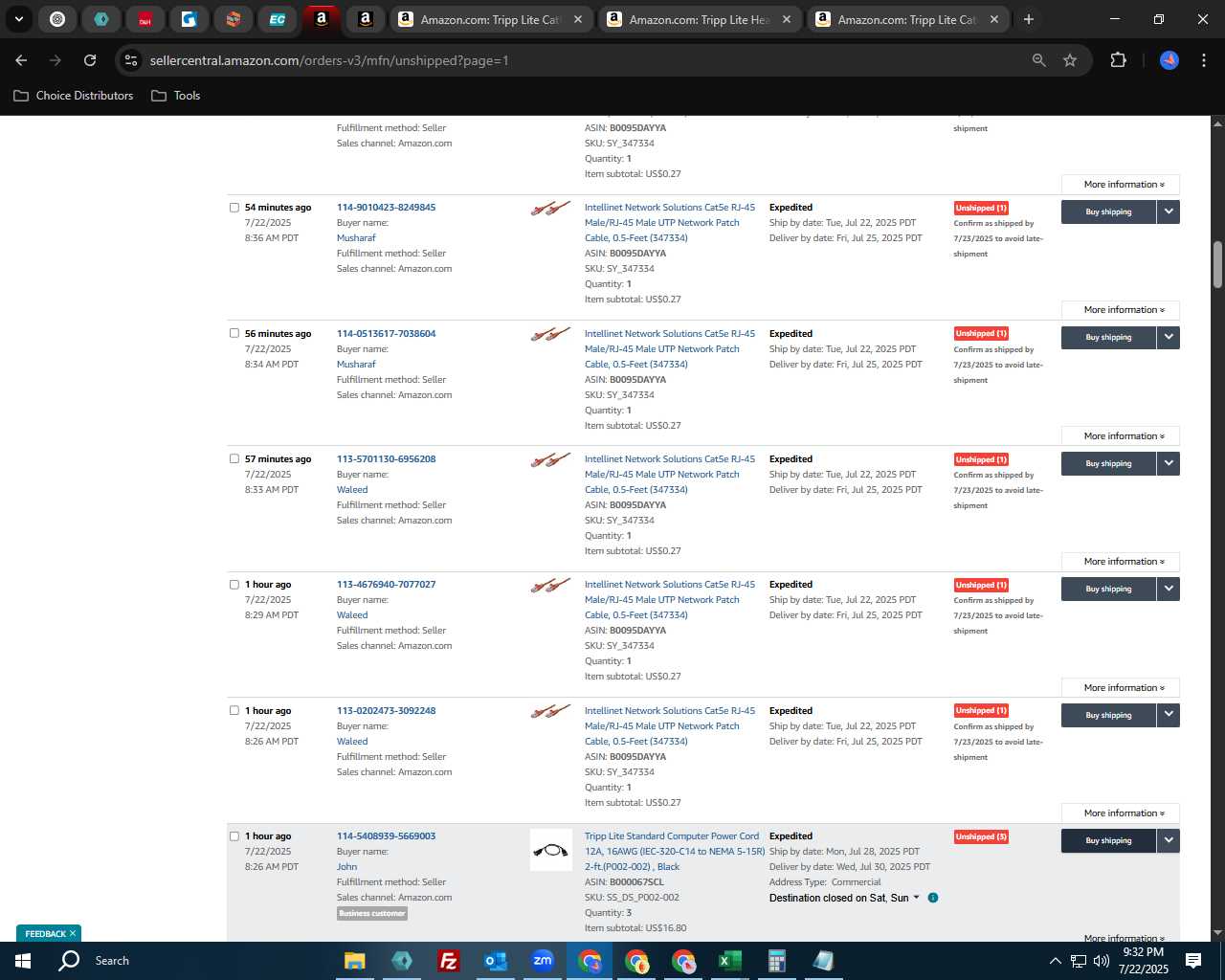Switch to the D&H pinned tab
The width and height of the screenshot is (1225, 980).
(145, 19)
